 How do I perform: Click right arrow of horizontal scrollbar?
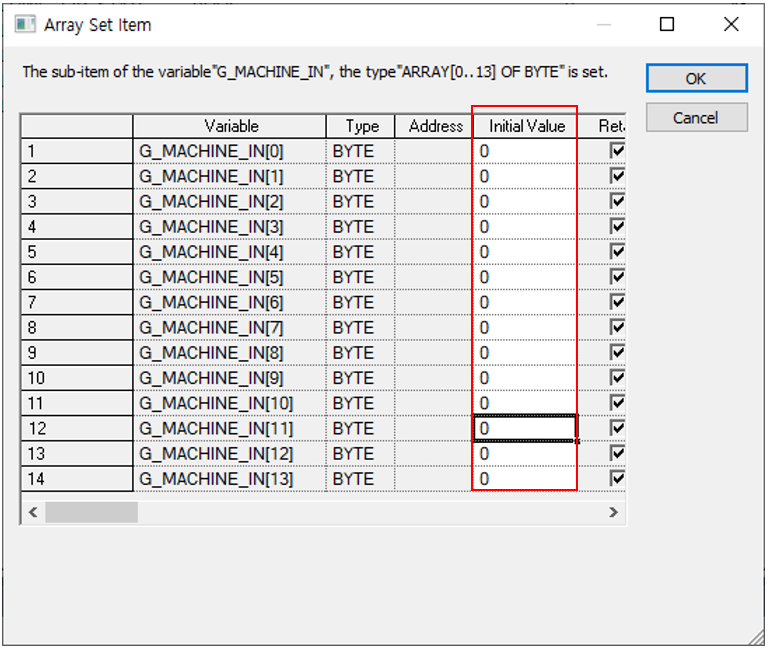tap(614, 512)
